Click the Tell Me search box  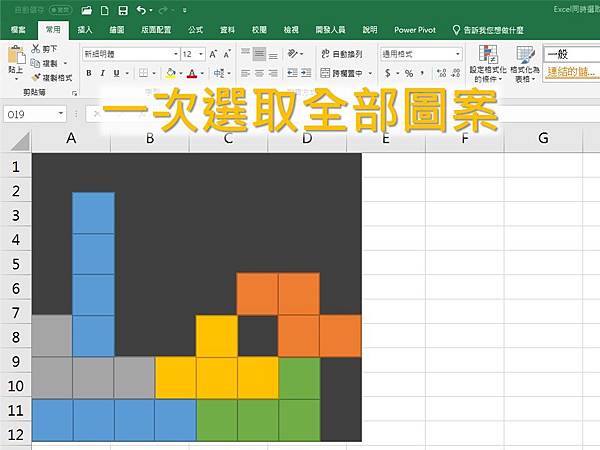point(489,30)
